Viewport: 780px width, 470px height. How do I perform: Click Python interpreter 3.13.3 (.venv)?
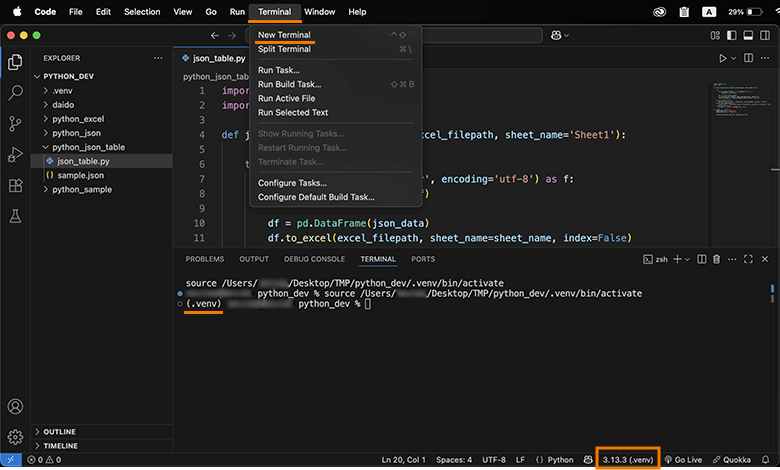[628, 460]
